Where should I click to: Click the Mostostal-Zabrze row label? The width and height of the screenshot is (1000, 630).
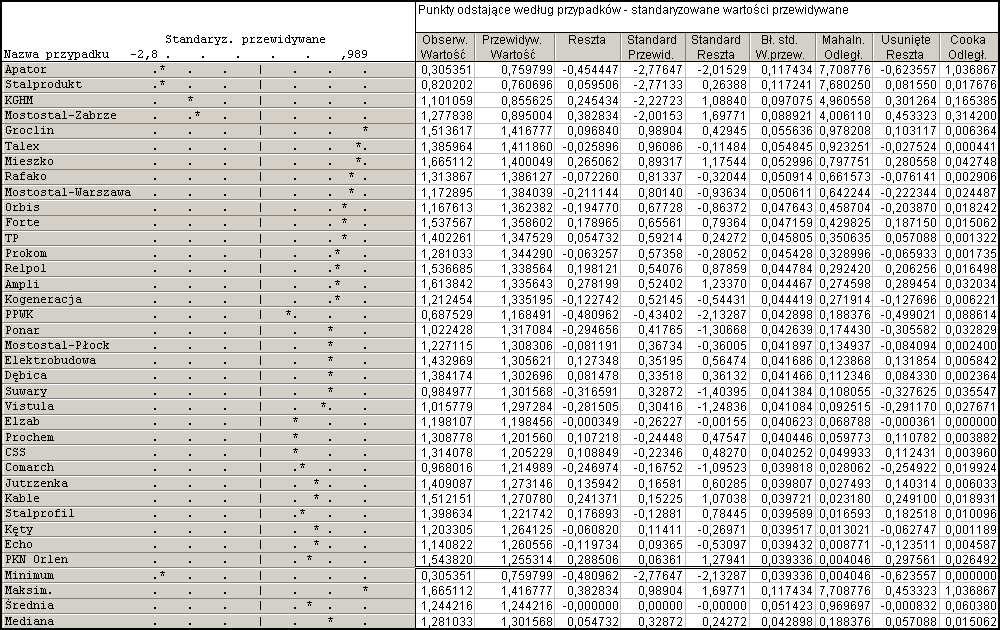[61, 115]
